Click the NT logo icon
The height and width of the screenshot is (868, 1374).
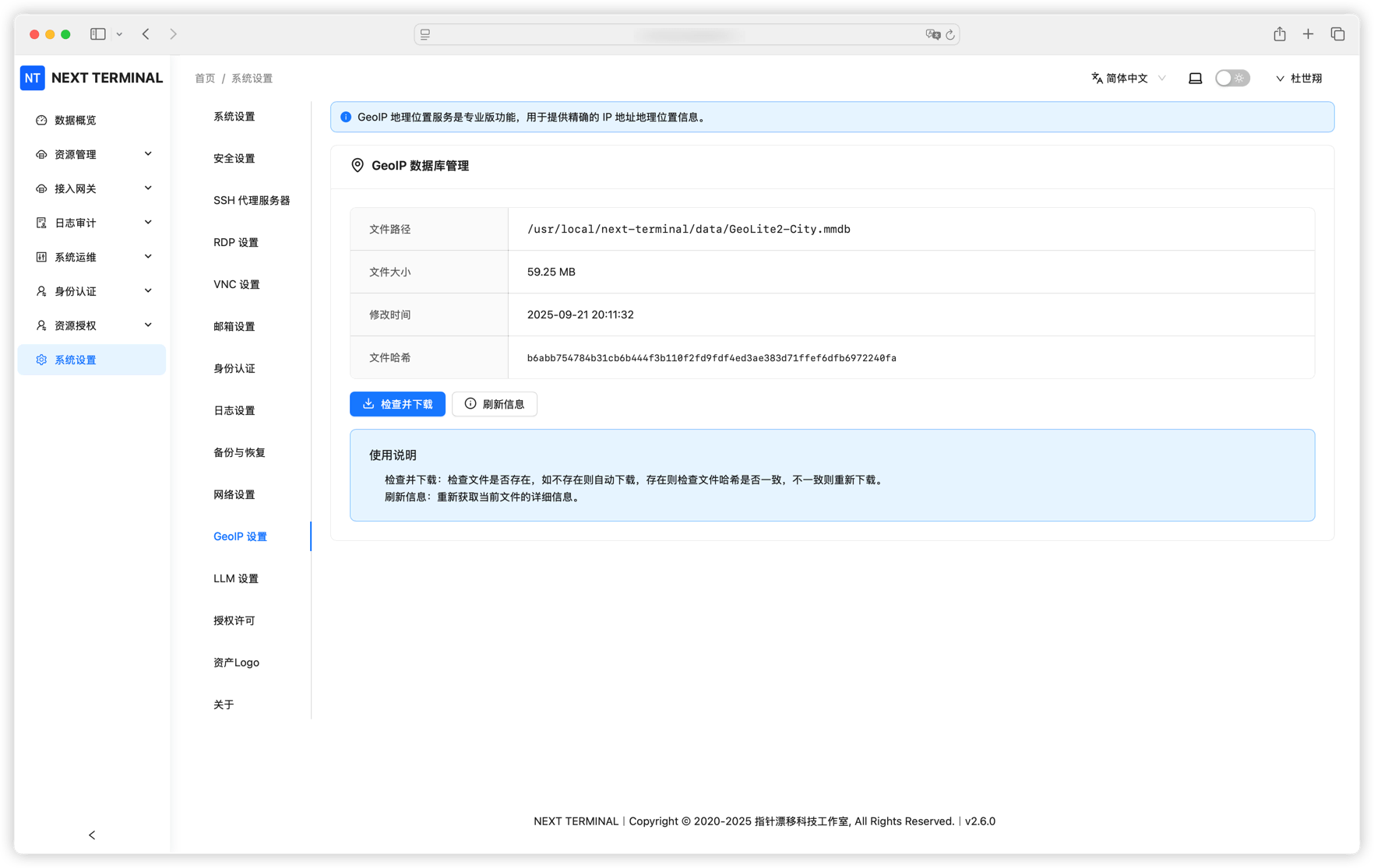point(33,78)
